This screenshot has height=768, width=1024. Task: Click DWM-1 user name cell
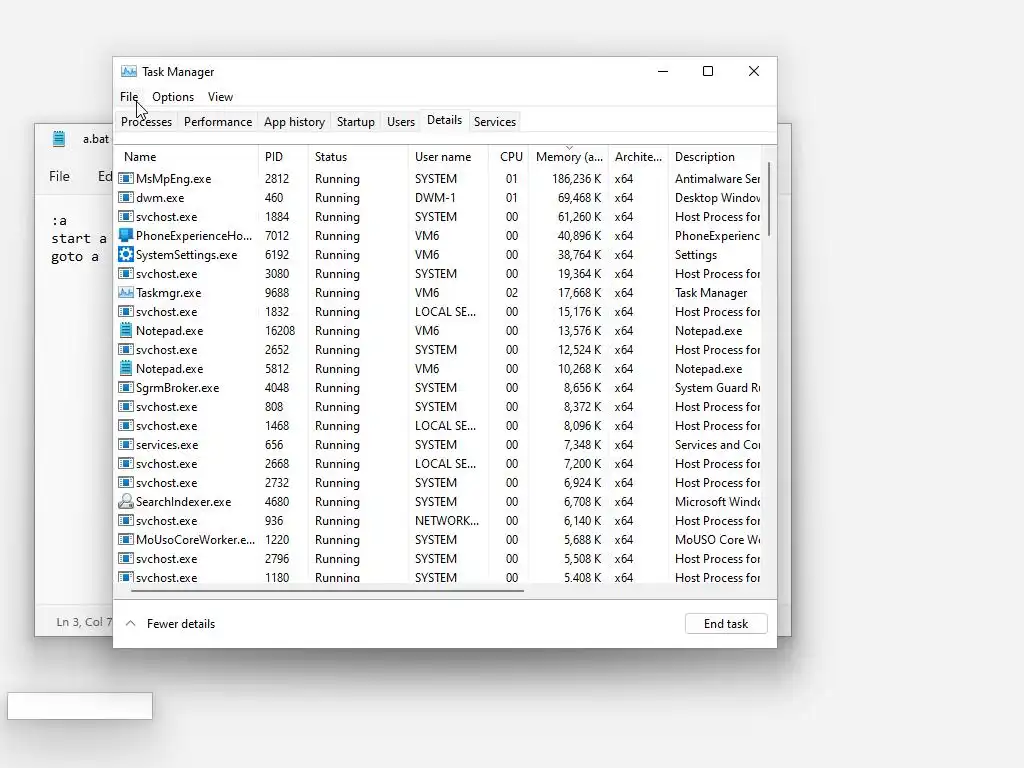tap(435, 197)
